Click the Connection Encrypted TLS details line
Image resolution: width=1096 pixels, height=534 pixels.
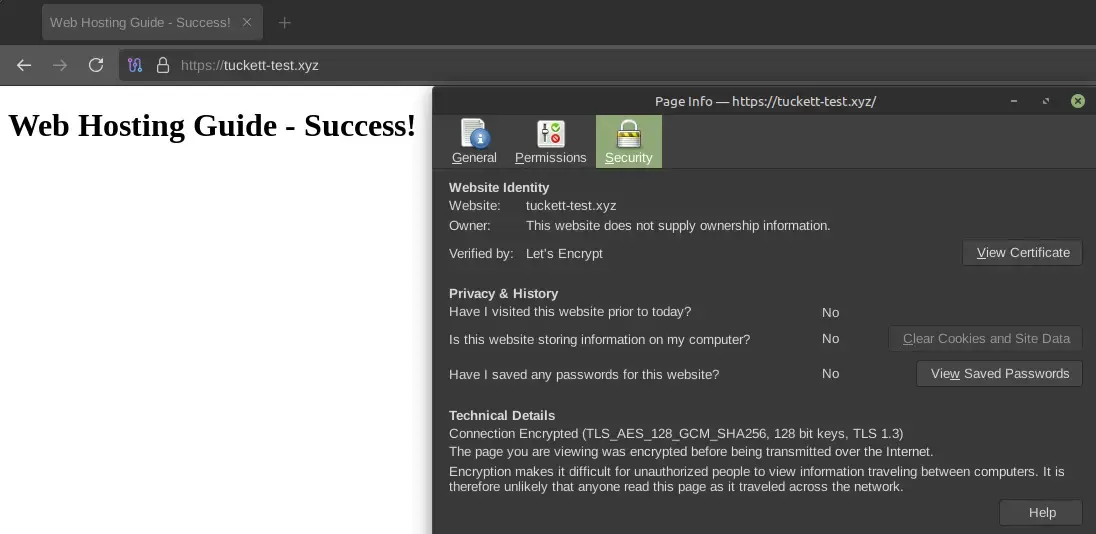[676, 433]
